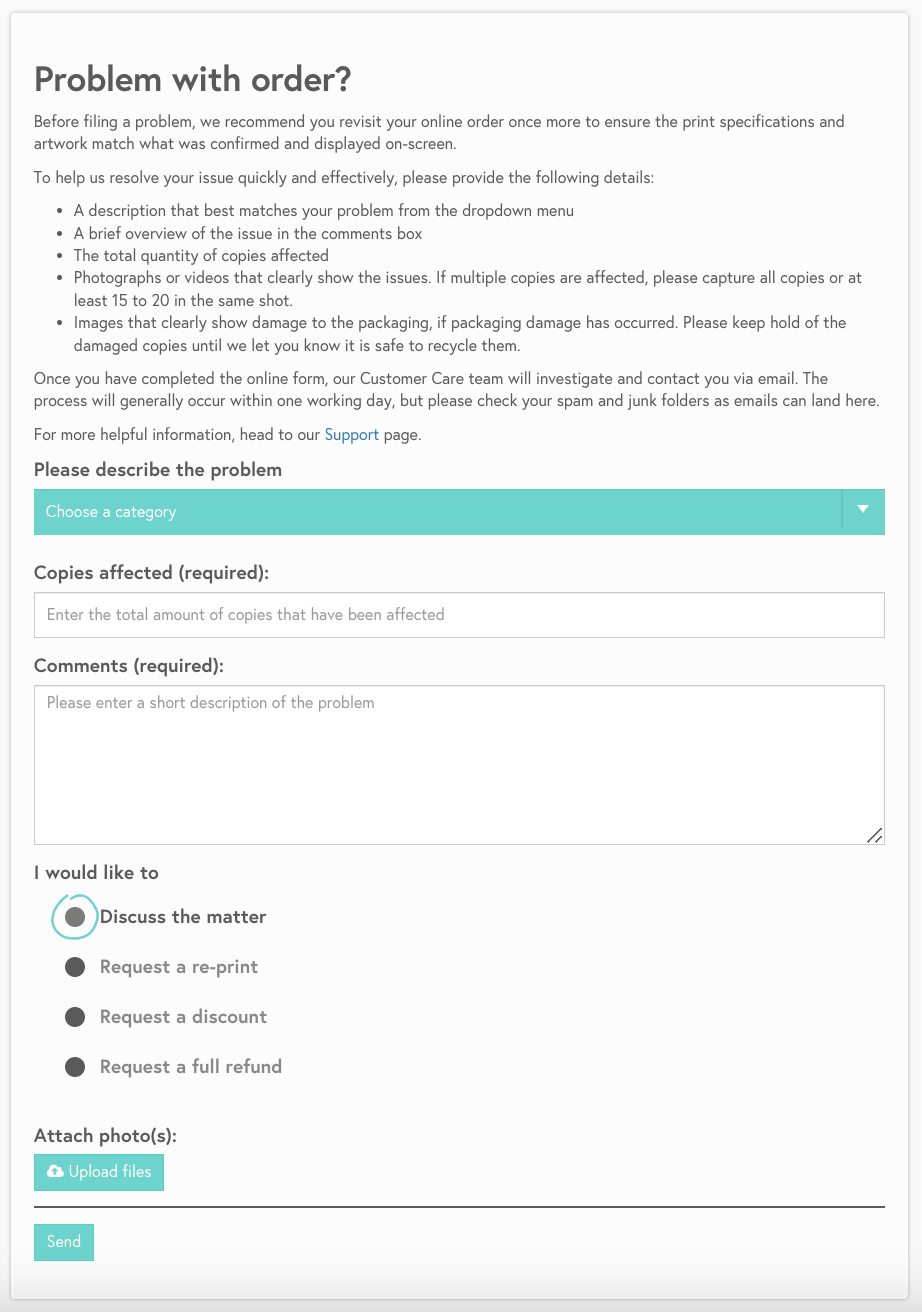This screenshot has height=1312, width=922.
Task: Open the Support page link
Action: pos(352,435)
